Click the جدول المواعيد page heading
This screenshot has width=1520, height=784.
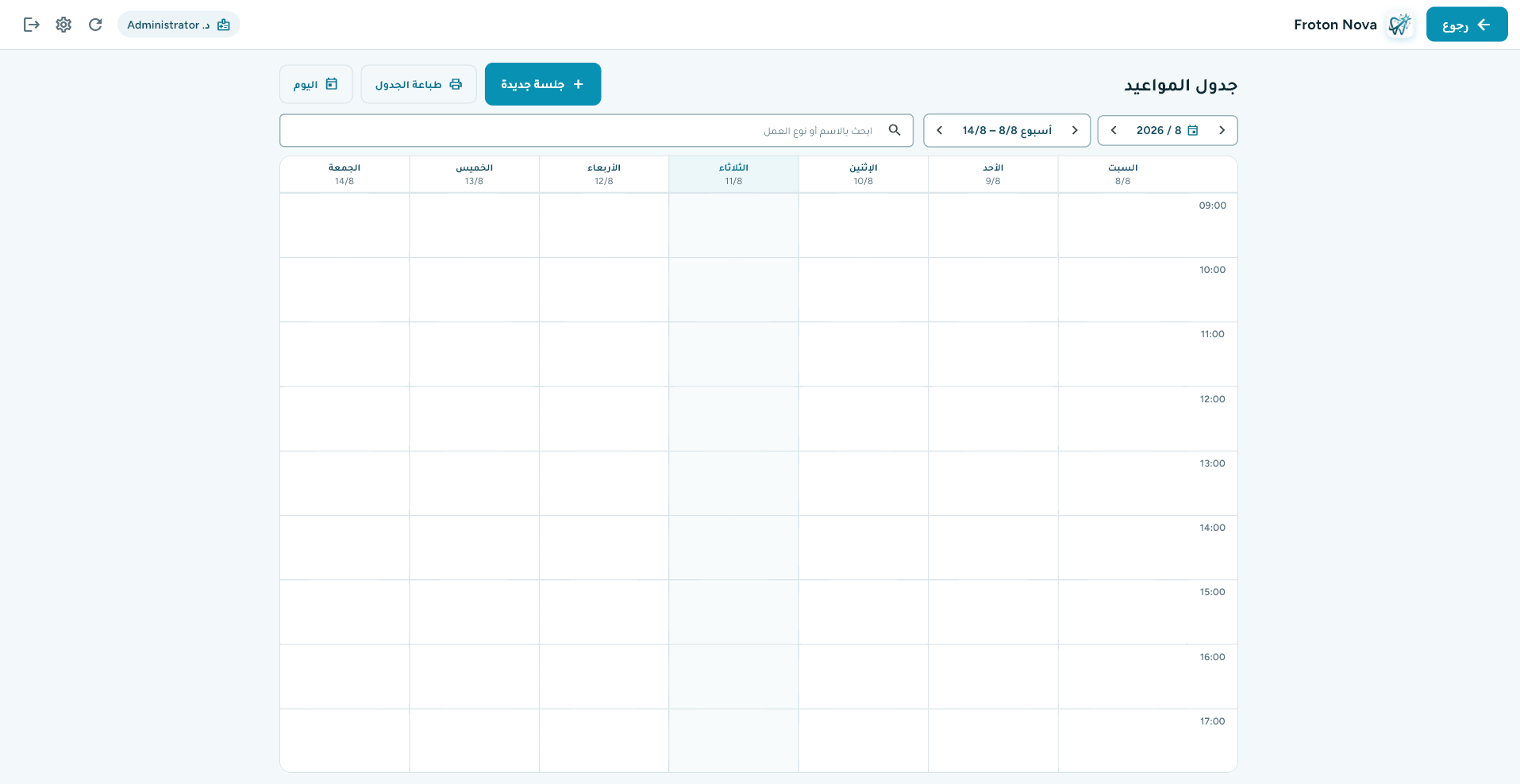point(1180,85)
